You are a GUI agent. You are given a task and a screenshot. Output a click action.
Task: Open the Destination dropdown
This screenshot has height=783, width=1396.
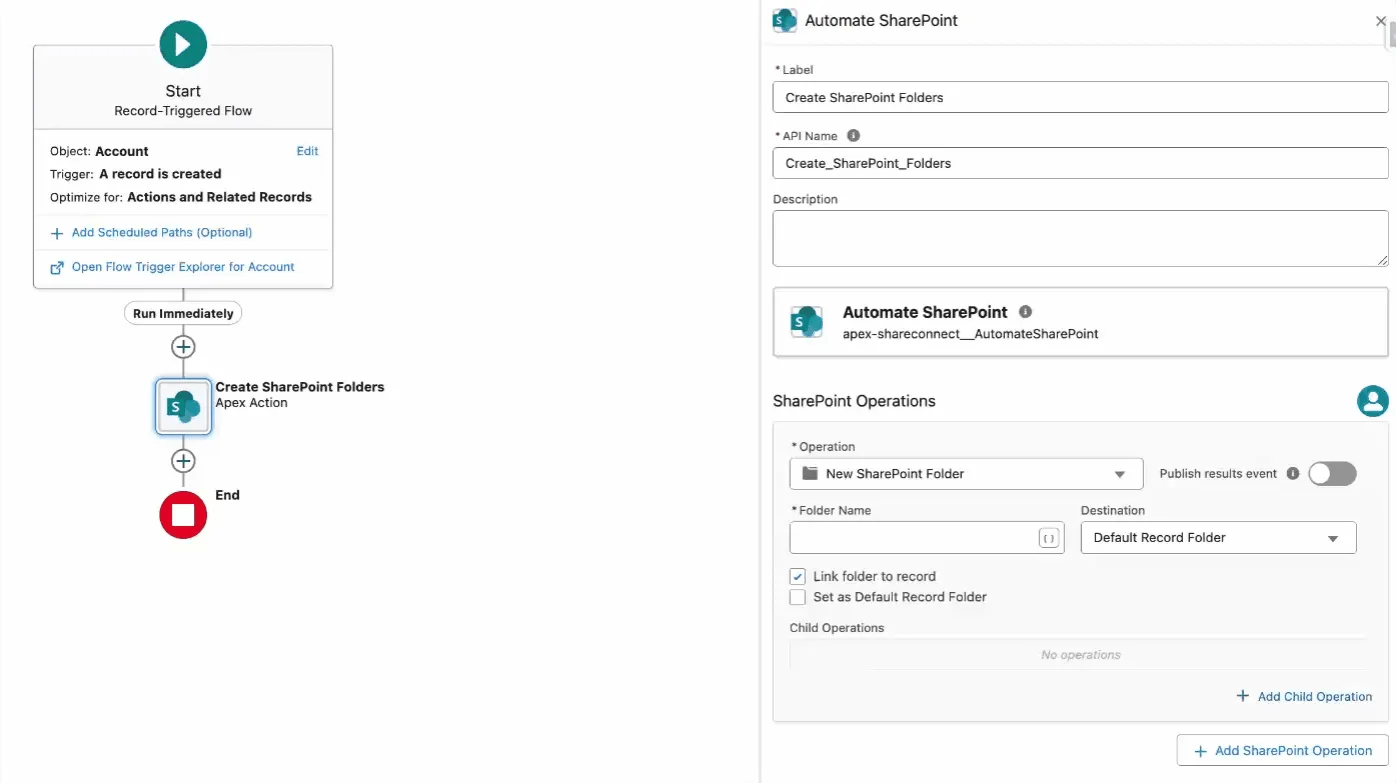click(x=1219, y=537)
